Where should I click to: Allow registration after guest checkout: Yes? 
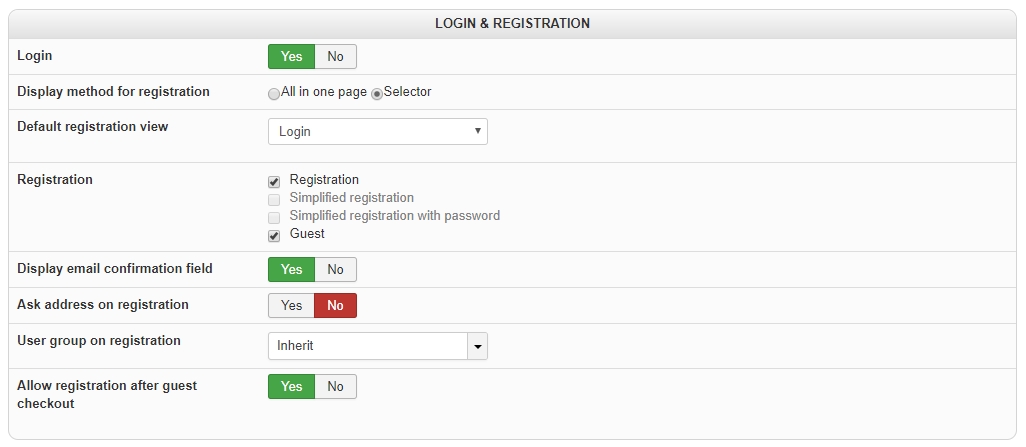(291, 387)
